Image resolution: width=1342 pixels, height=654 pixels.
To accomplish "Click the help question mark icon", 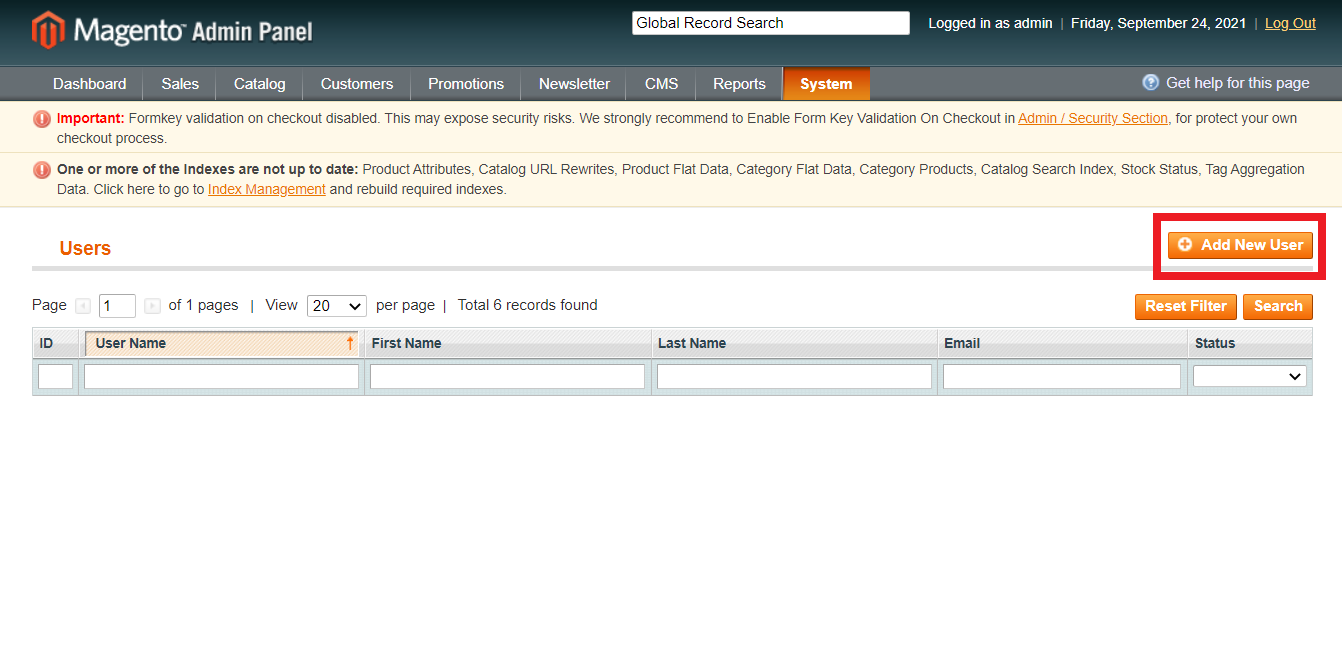I will pyautogui.click(x=1151, y=83).
